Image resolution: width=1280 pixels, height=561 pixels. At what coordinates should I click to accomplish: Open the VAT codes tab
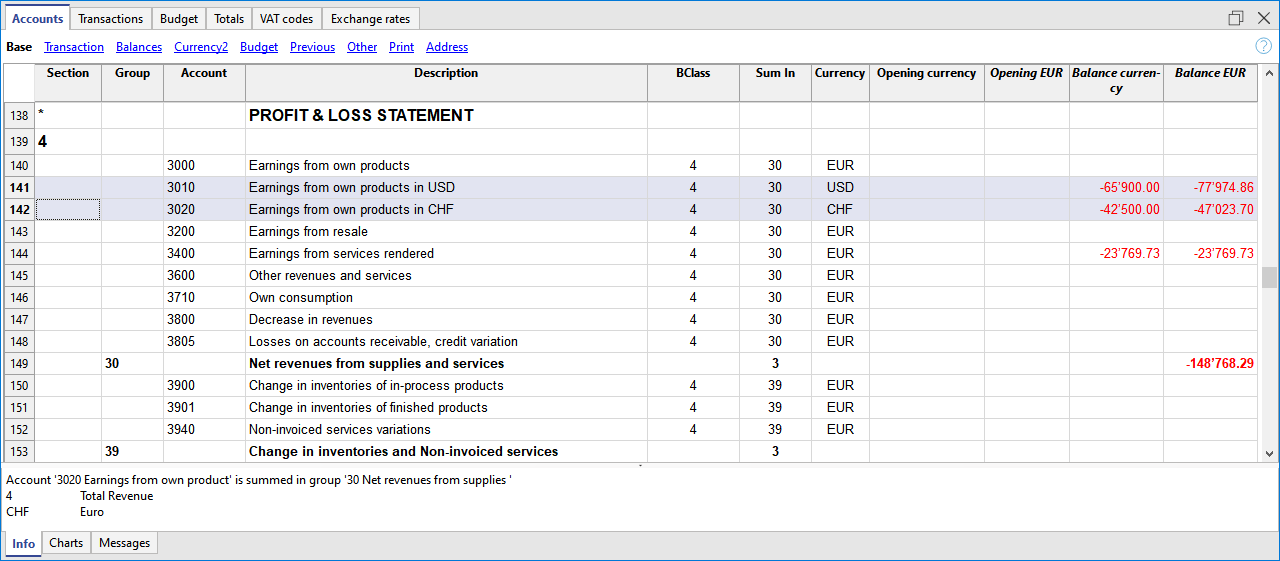click(x=285, y=19)
